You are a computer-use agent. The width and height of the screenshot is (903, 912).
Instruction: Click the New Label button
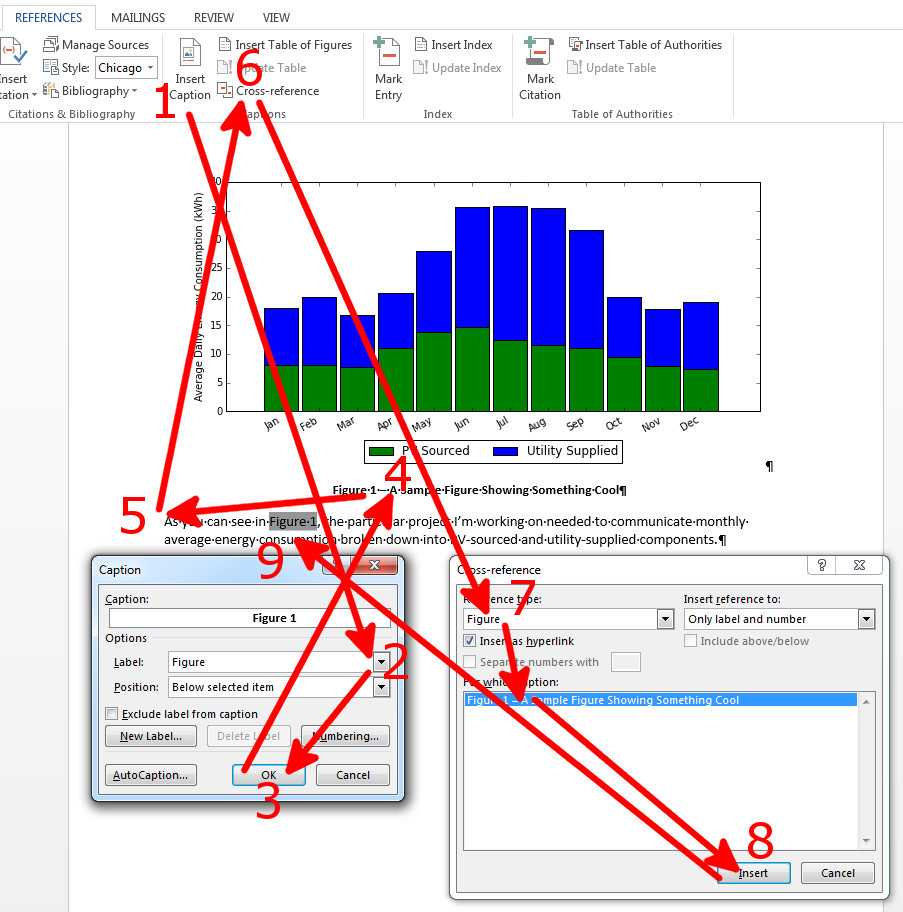pos(150,736)
